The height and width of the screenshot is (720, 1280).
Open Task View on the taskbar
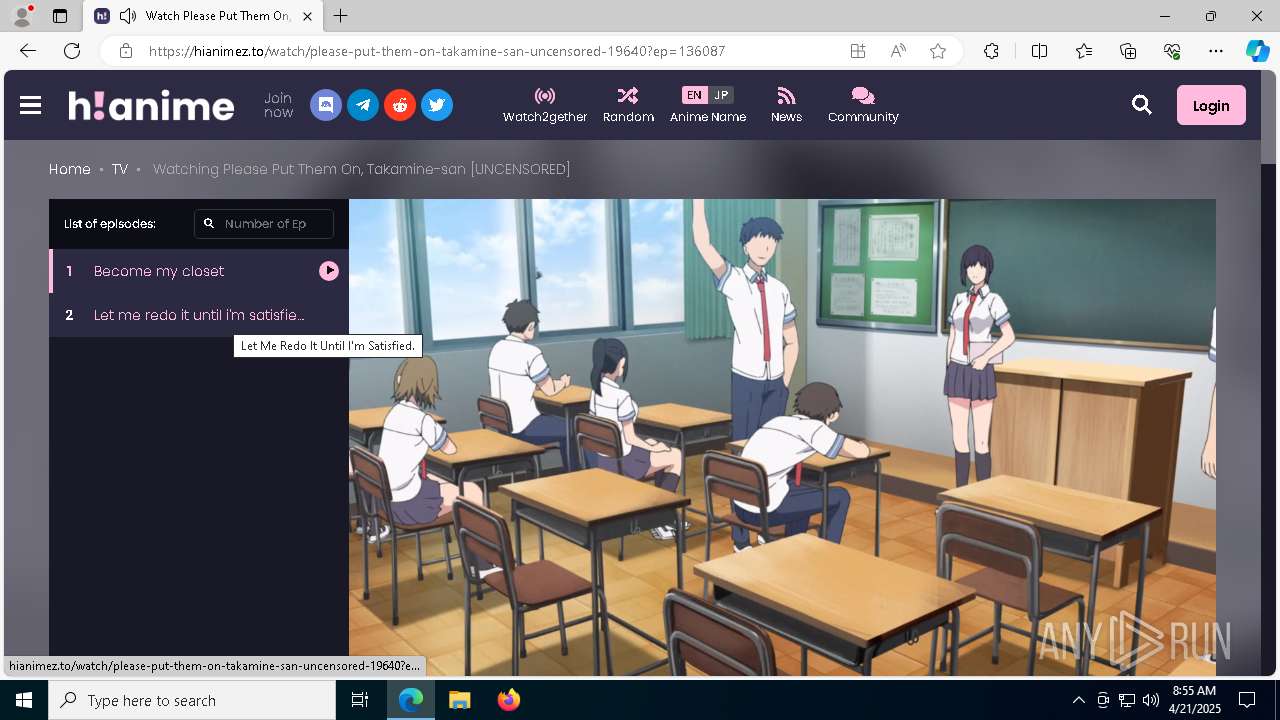pyautogui.click(x=360, y=700)
